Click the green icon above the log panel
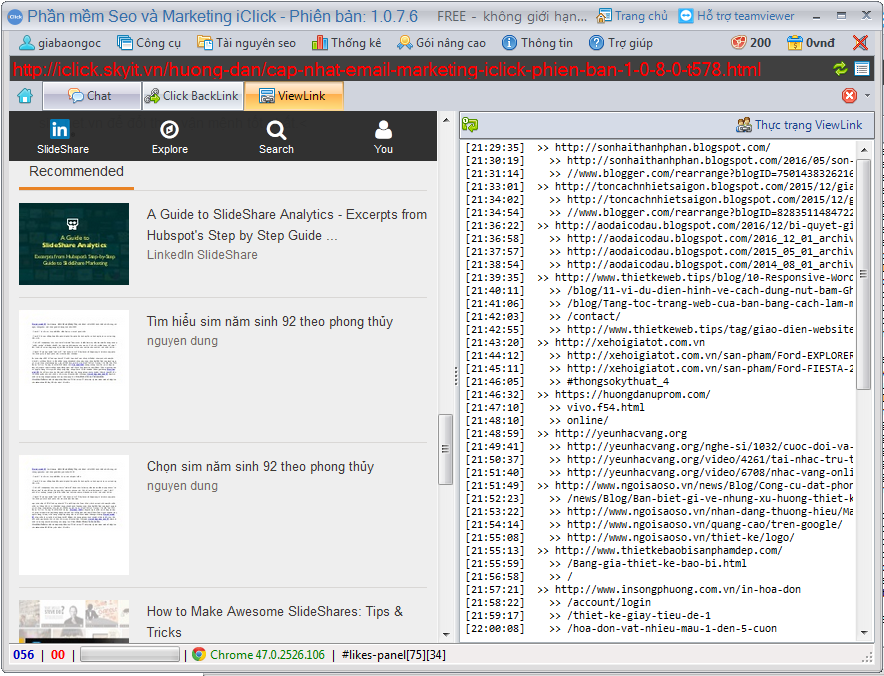Image resolution: width=884 pixels, height=676 pixels. tap(470, 125)
